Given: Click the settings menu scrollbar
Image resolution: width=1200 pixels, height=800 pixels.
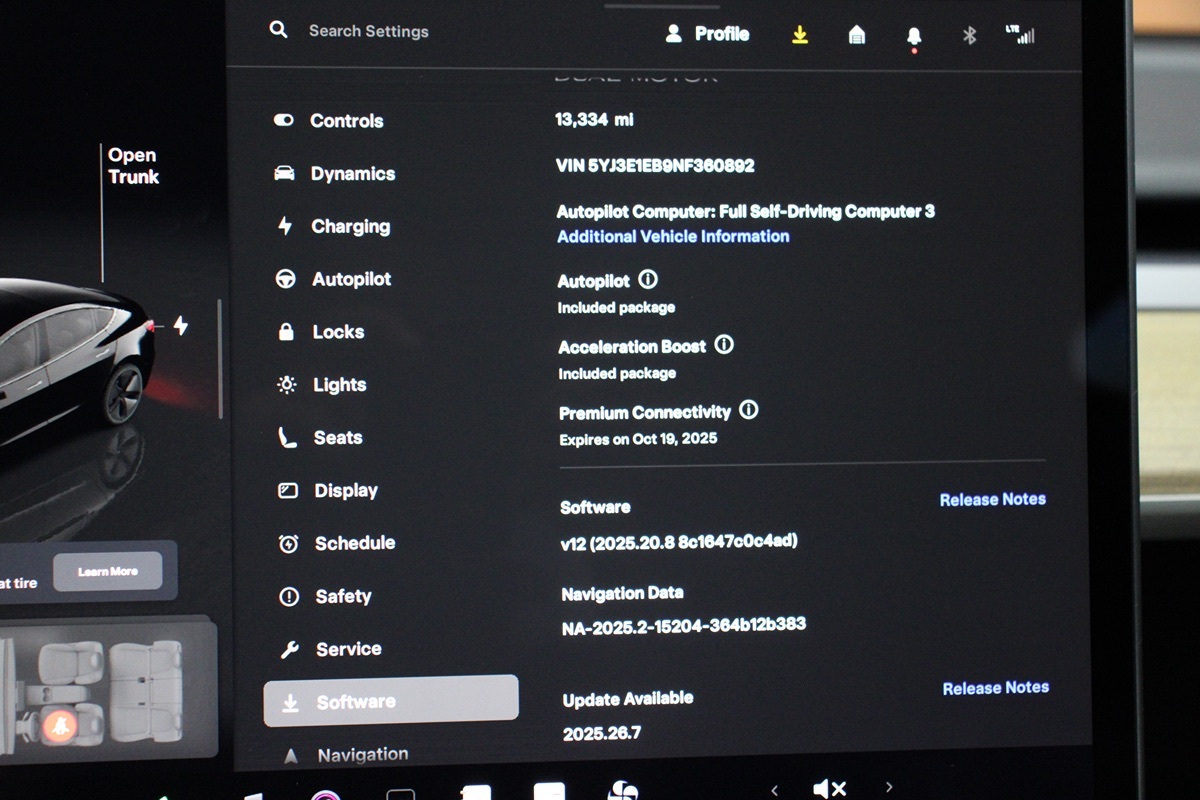Looking at the screenshot, I should pyautogui.click(x=220, y=358).
